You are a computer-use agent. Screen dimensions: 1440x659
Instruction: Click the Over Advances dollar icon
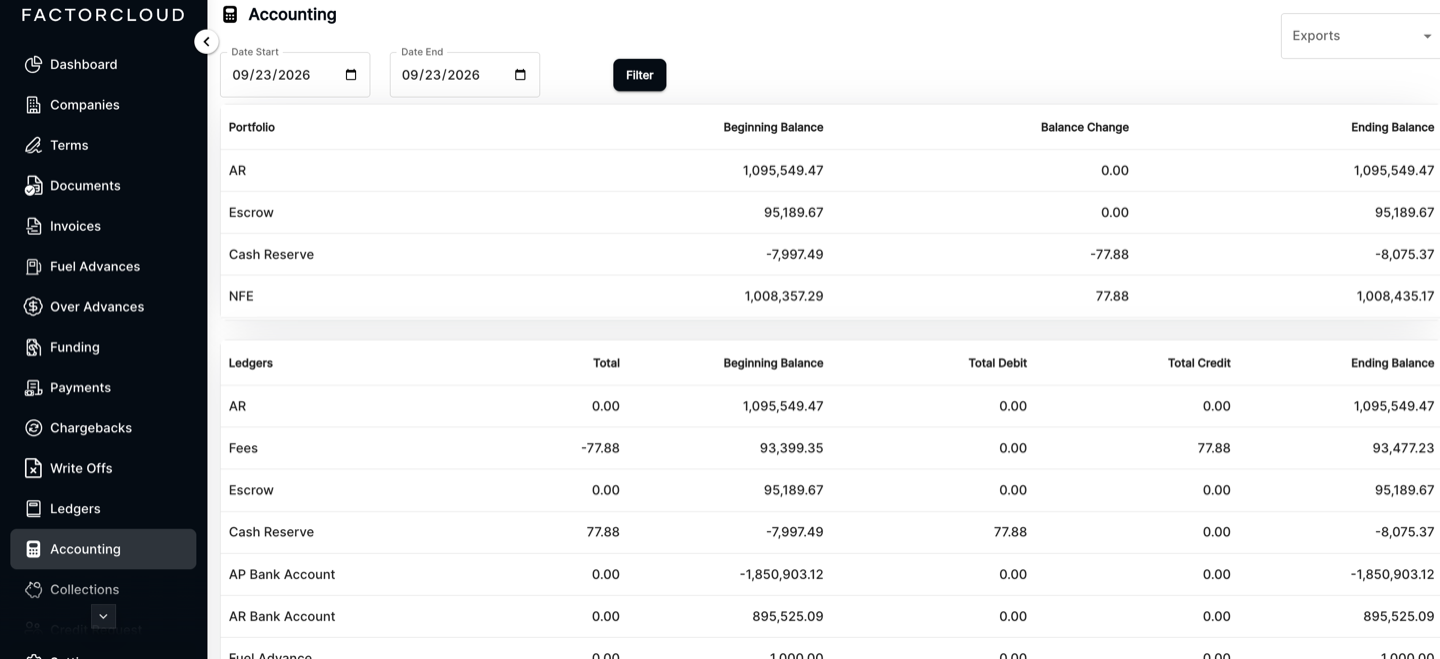33,307
